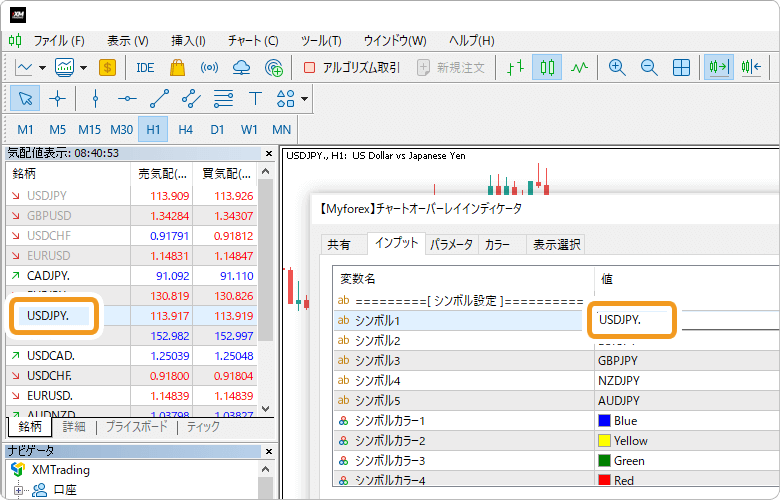Close the ナビゲータ panel
The image size is (780, 500).
tap(269, 451)
